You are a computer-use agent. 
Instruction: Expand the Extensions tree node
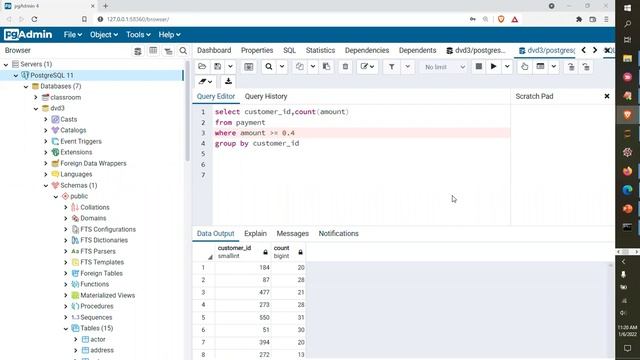pyautogui.click(x=46, y=152)
